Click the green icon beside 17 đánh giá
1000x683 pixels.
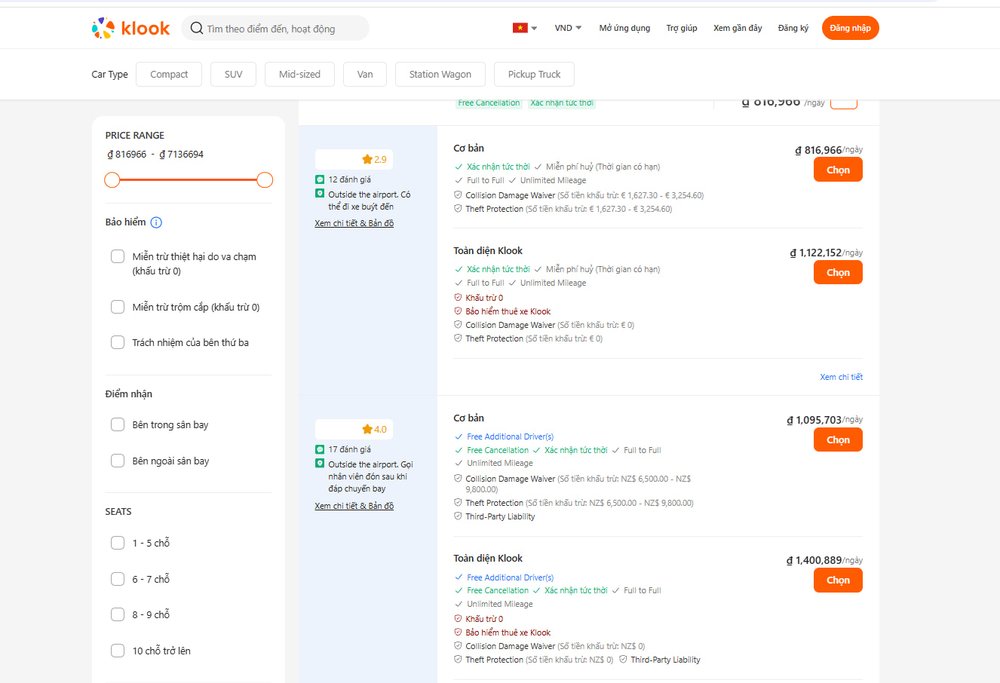(x=320, y=450)
